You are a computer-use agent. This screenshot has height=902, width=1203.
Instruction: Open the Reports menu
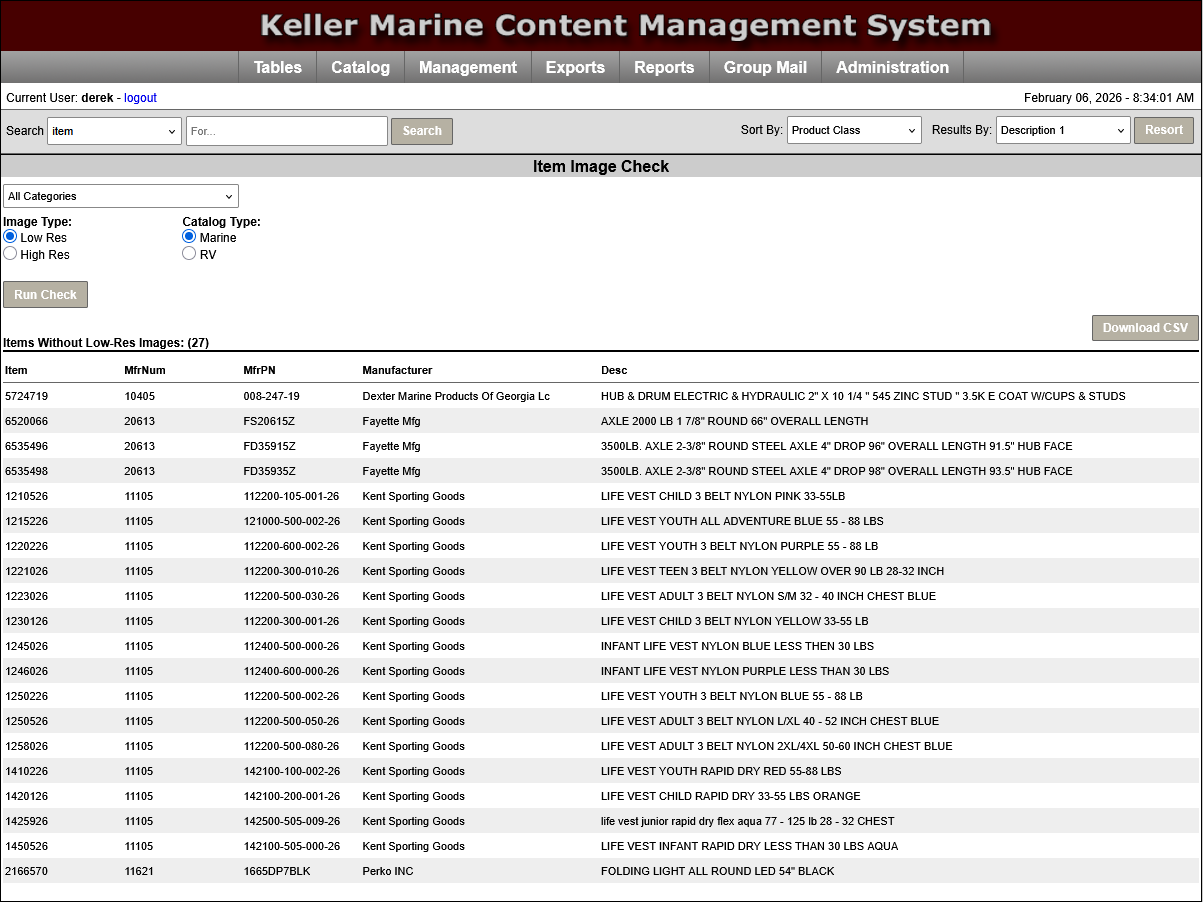point(664,67)
